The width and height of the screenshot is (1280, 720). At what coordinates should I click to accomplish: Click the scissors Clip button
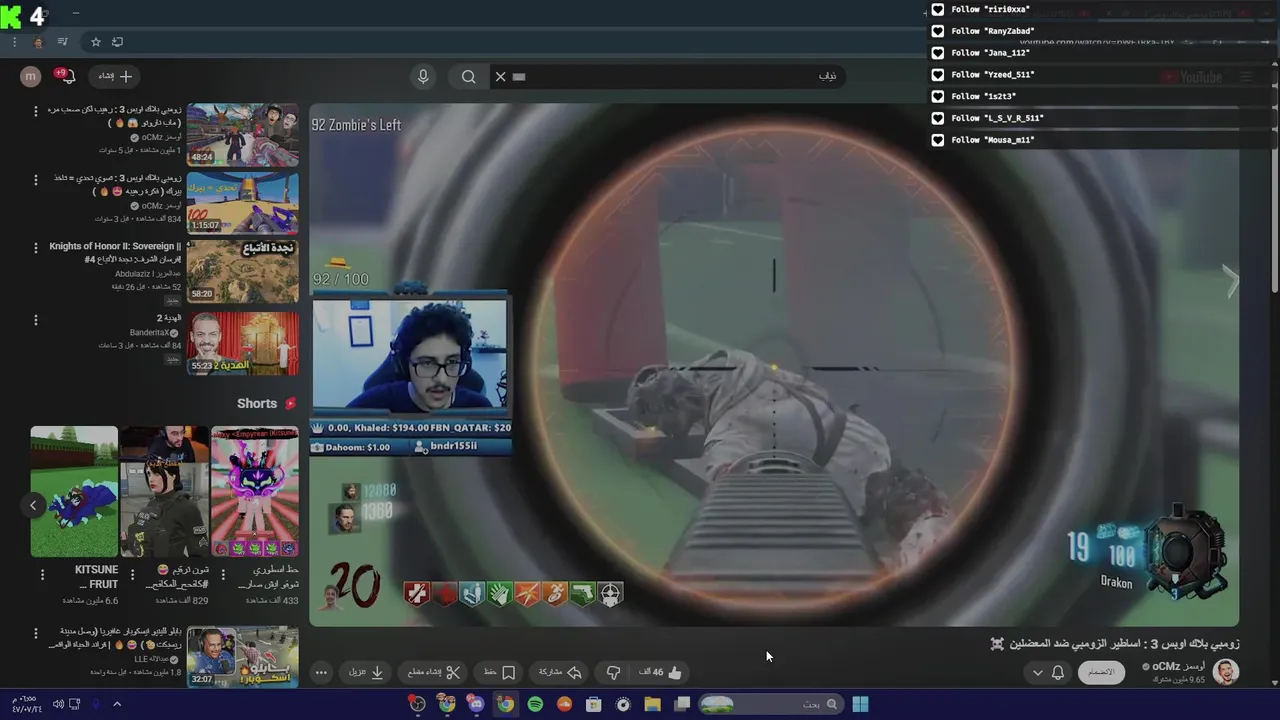click(434, 673)
